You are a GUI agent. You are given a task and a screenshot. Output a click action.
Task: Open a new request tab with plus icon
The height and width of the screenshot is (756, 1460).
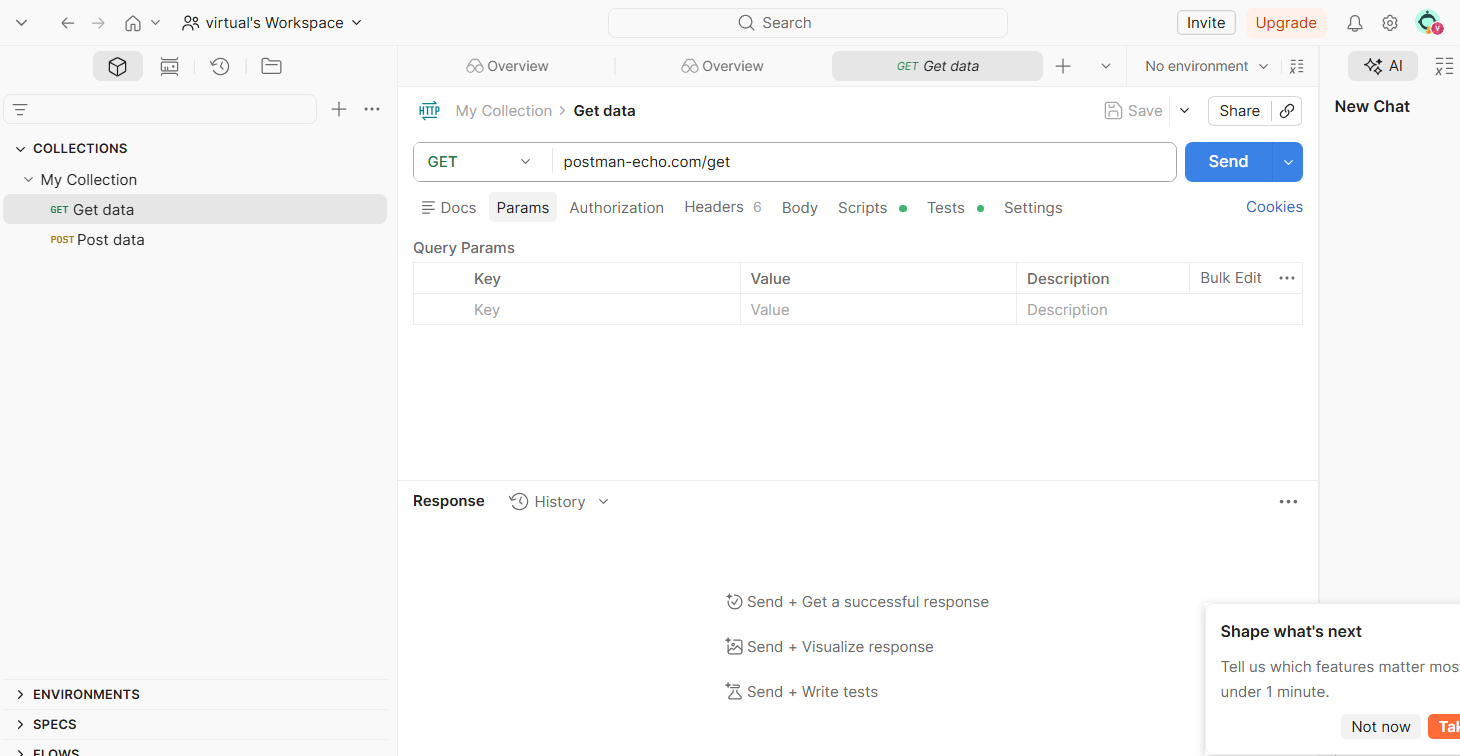pyautogui.click(x=1063, y=66)
